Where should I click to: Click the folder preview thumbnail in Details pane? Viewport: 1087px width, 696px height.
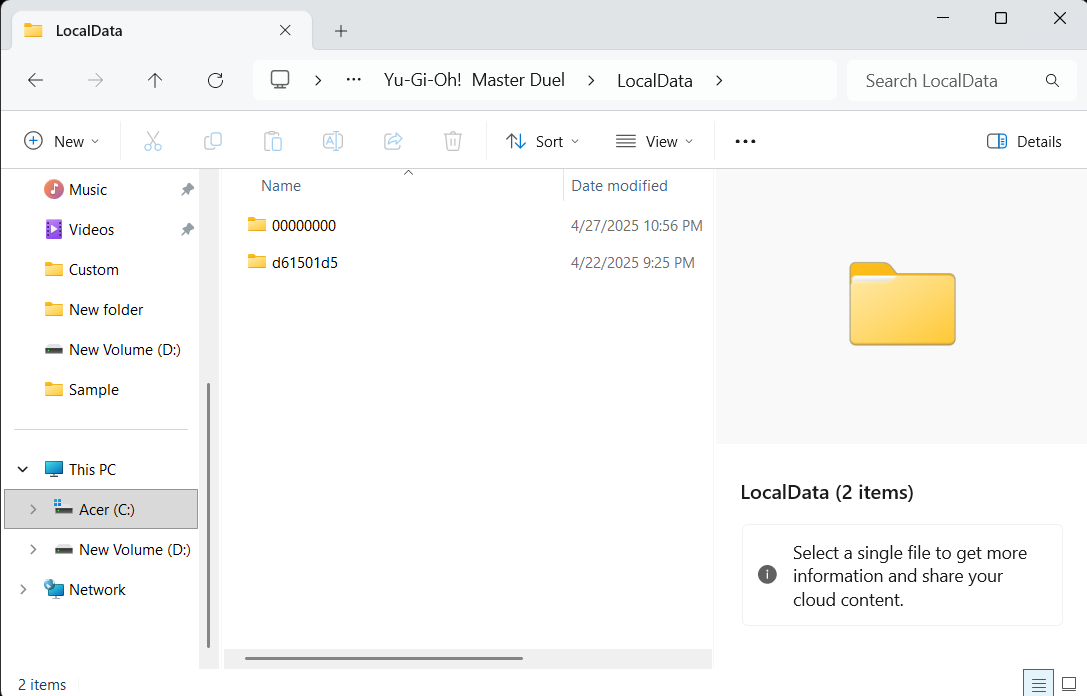tap(902, 303)
